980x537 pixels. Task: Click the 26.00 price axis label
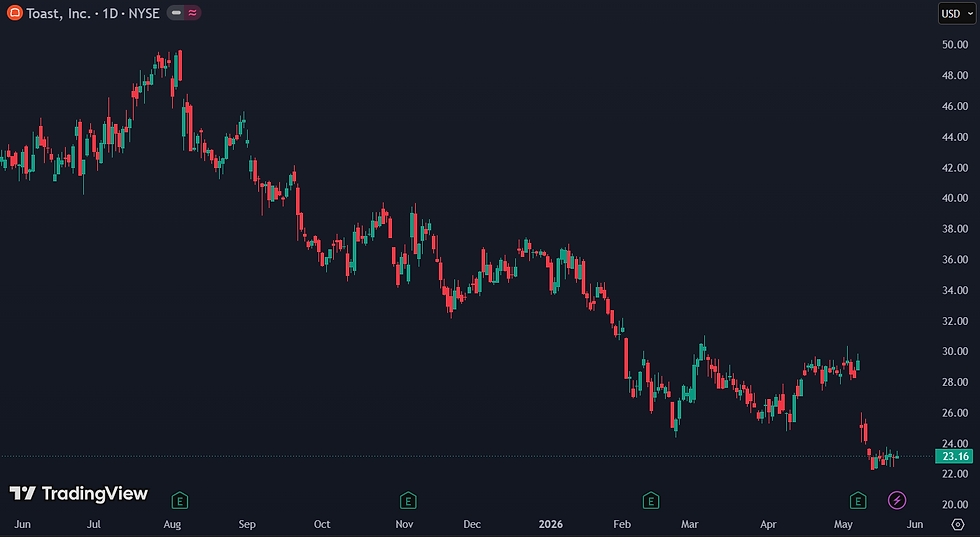(x=955, y=412)
